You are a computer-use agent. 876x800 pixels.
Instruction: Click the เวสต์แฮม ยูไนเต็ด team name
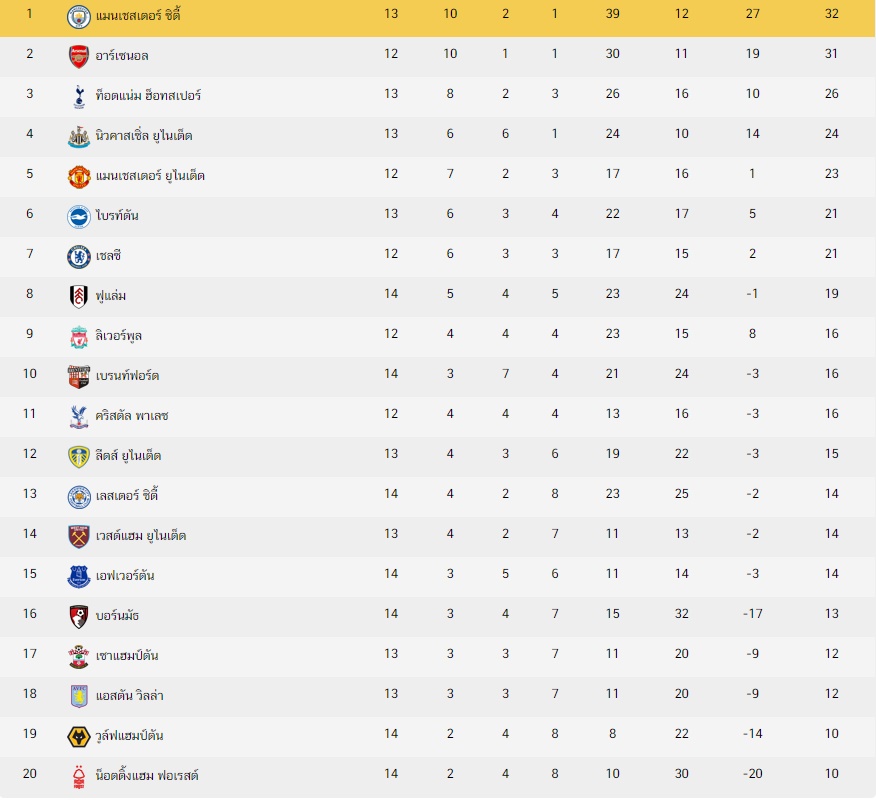pyautogui.click(x=141, y=536)
